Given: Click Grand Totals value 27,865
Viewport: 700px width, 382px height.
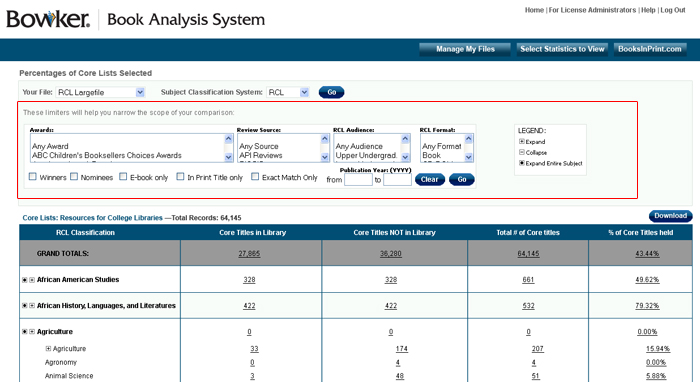Looking at the screenshot, I should [249, 253].
